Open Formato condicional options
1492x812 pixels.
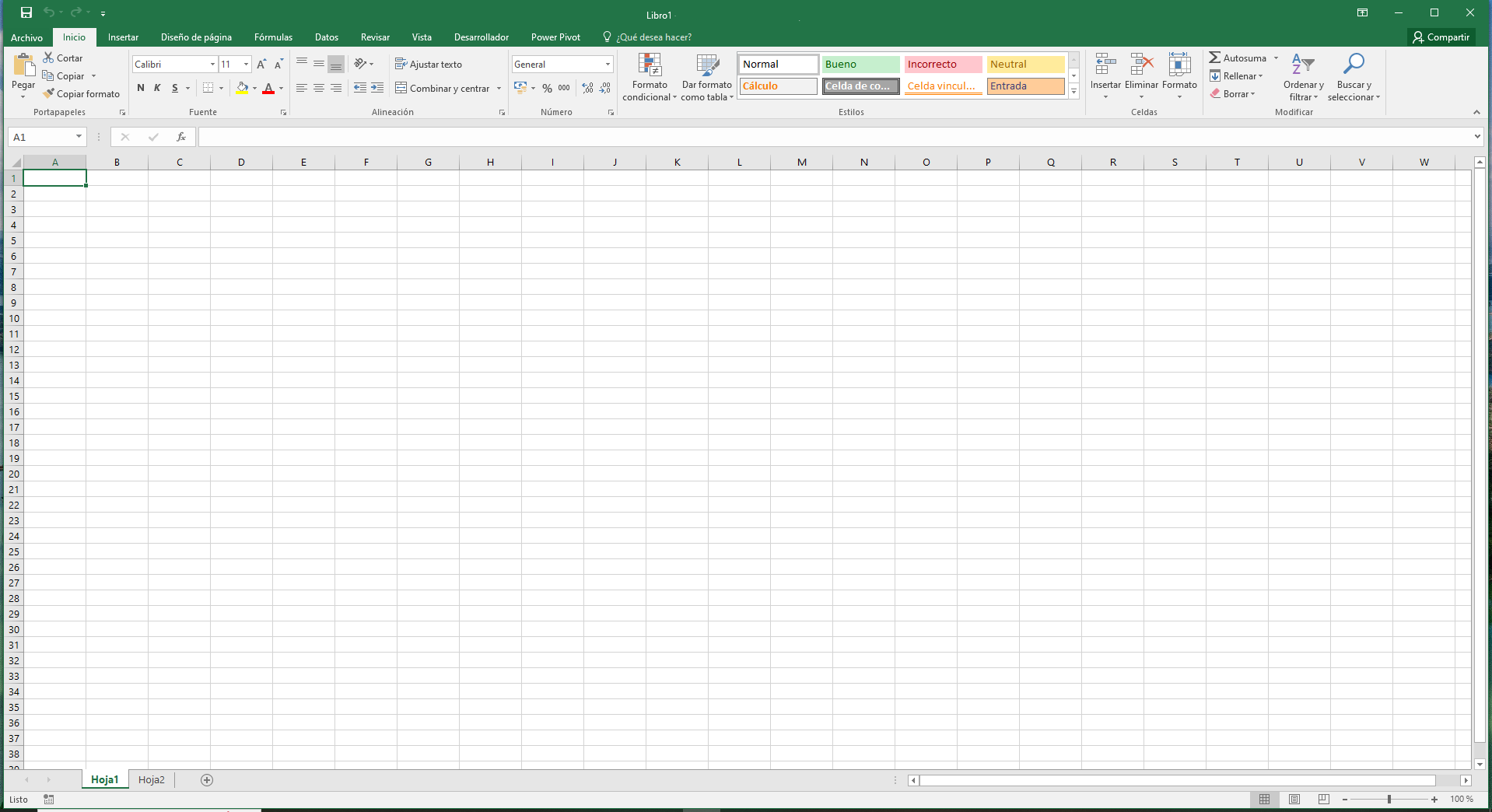[649, 76]
